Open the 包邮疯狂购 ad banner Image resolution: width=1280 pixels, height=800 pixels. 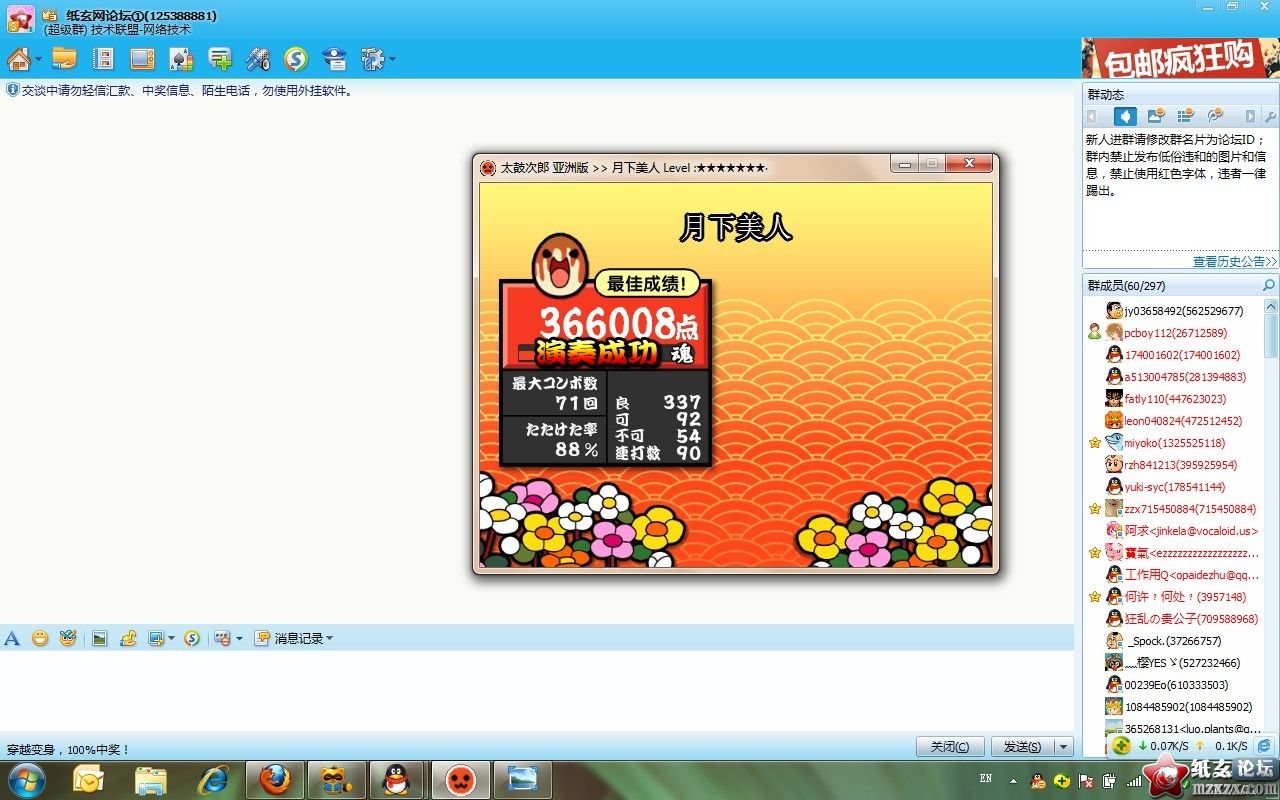tap(1181, 58)
